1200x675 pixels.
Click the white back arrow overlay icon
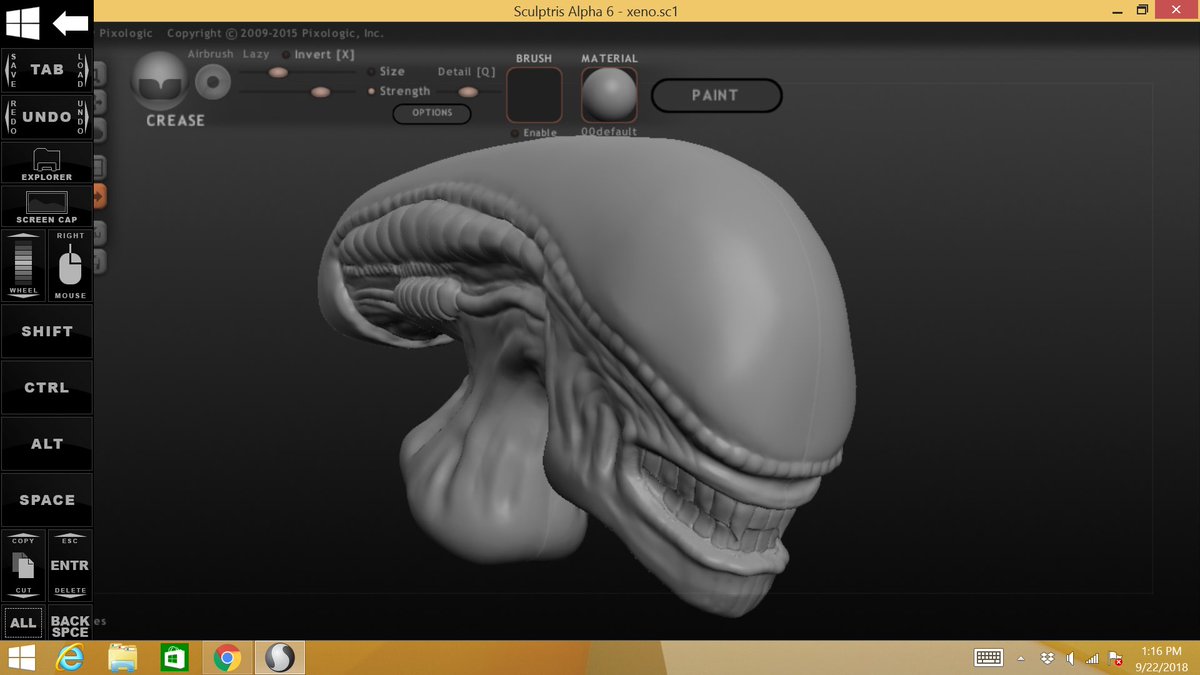point(70,22)
